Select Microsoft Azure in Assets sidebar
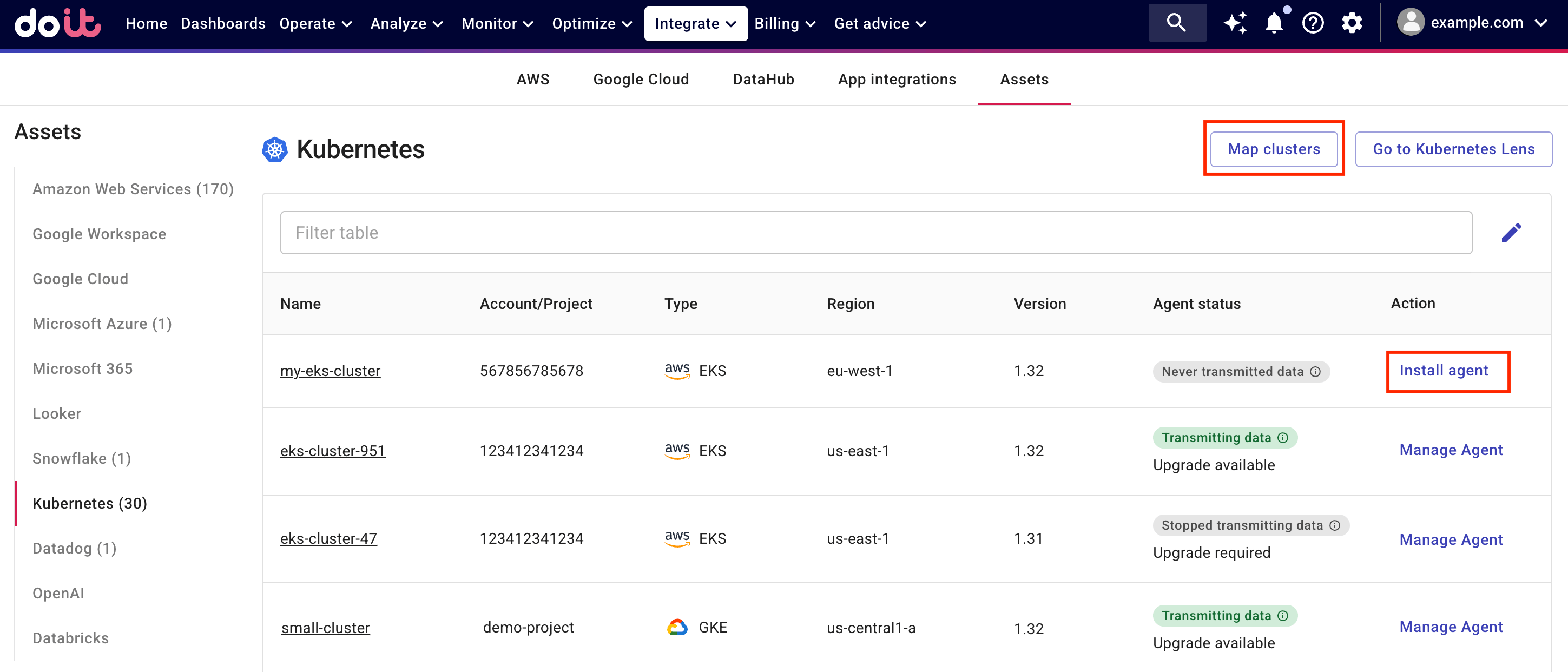Image resolution: width=1568 pixels, height=672 pixels. coord(102,323)
